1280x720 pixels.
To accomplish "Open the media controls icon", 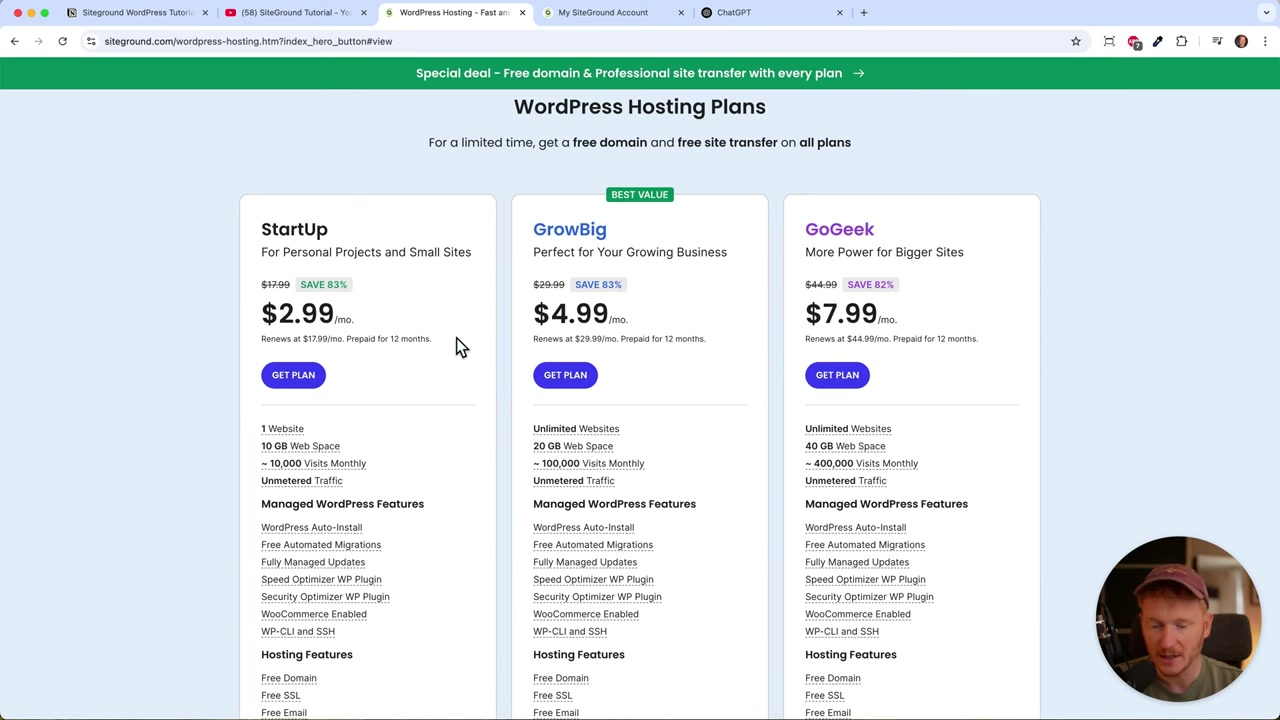I will tap(1217, 41).
